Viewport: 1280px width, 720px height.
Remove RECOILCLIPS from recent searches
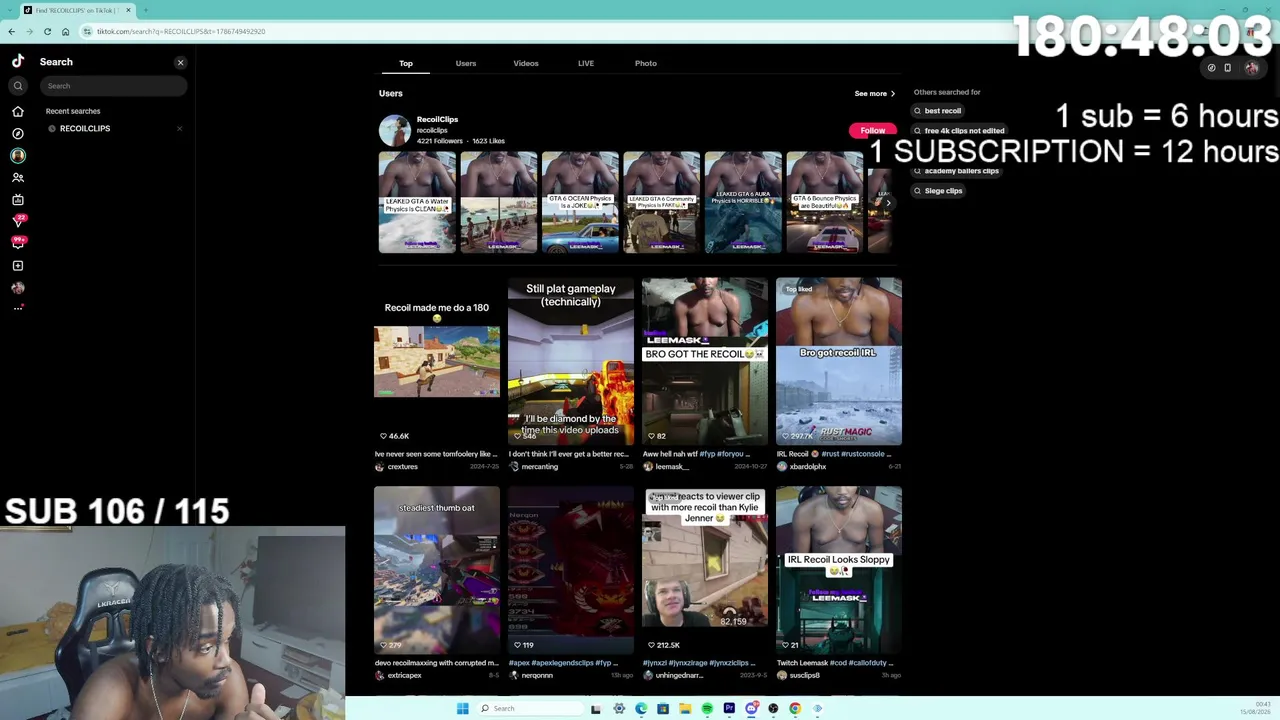click(x=180, y=129)
